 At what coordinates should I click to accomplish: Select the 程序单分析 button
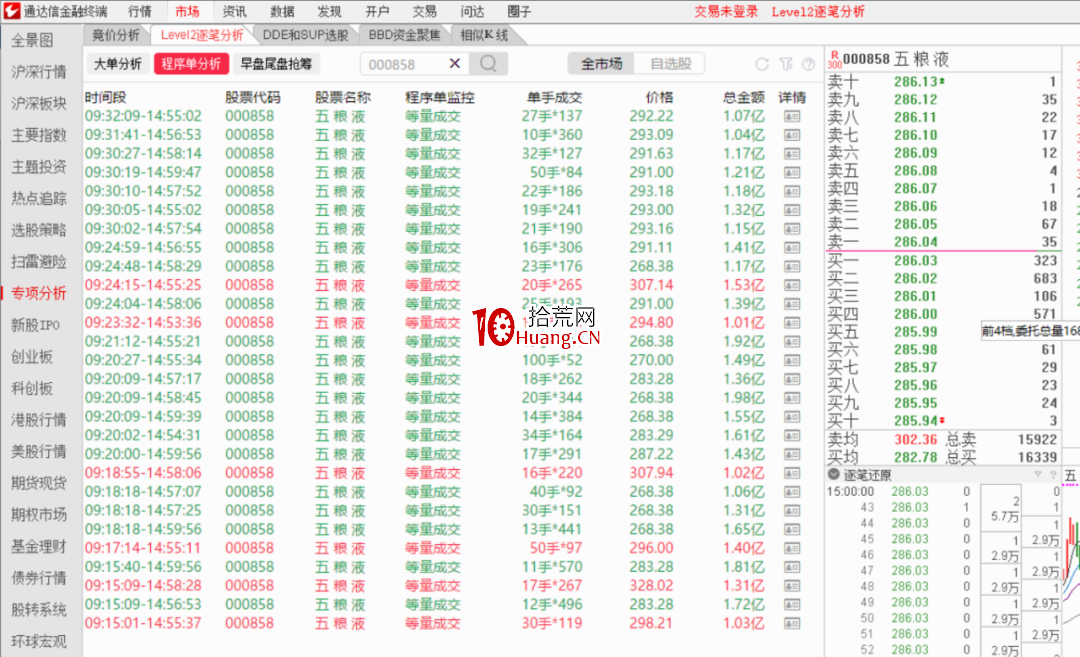click(x=191, y=64)
